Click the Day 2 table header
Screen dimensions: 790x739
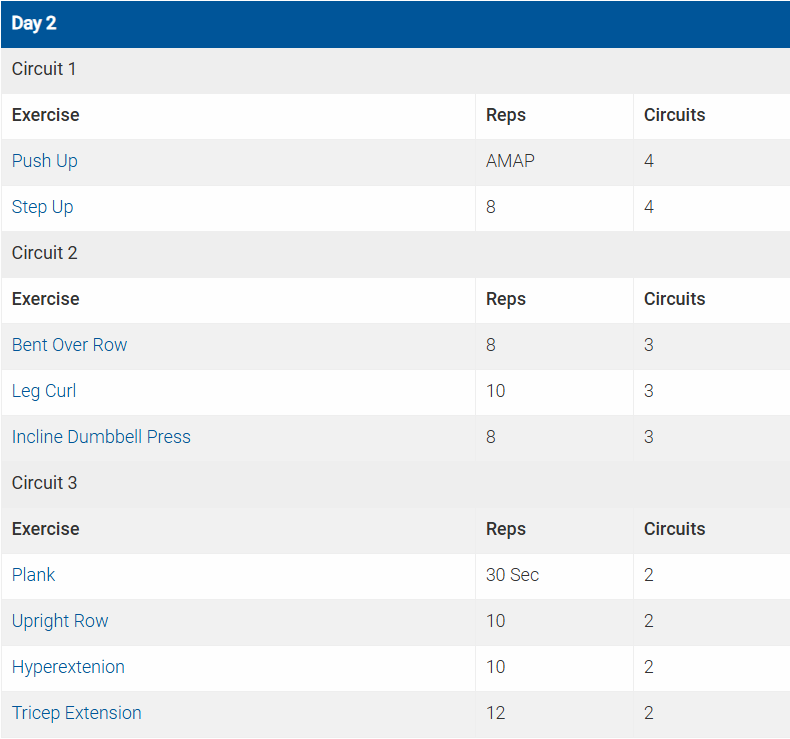[x=34, y=24]
